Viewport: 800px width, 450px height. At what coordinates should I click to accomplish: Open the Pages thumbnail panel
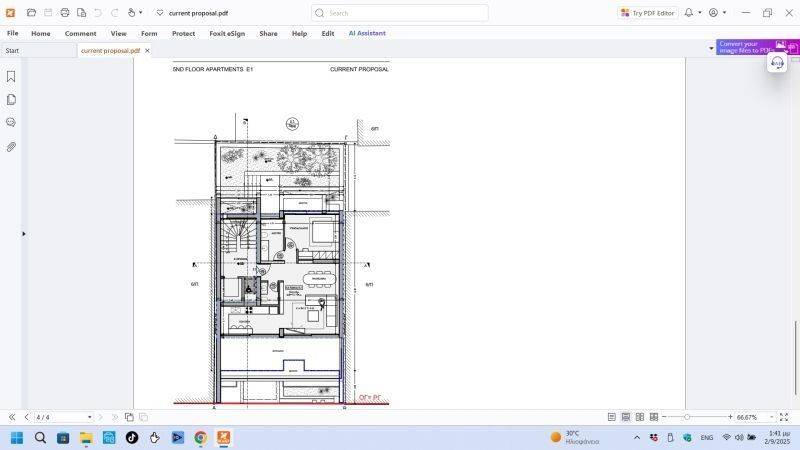click(11, 100)
